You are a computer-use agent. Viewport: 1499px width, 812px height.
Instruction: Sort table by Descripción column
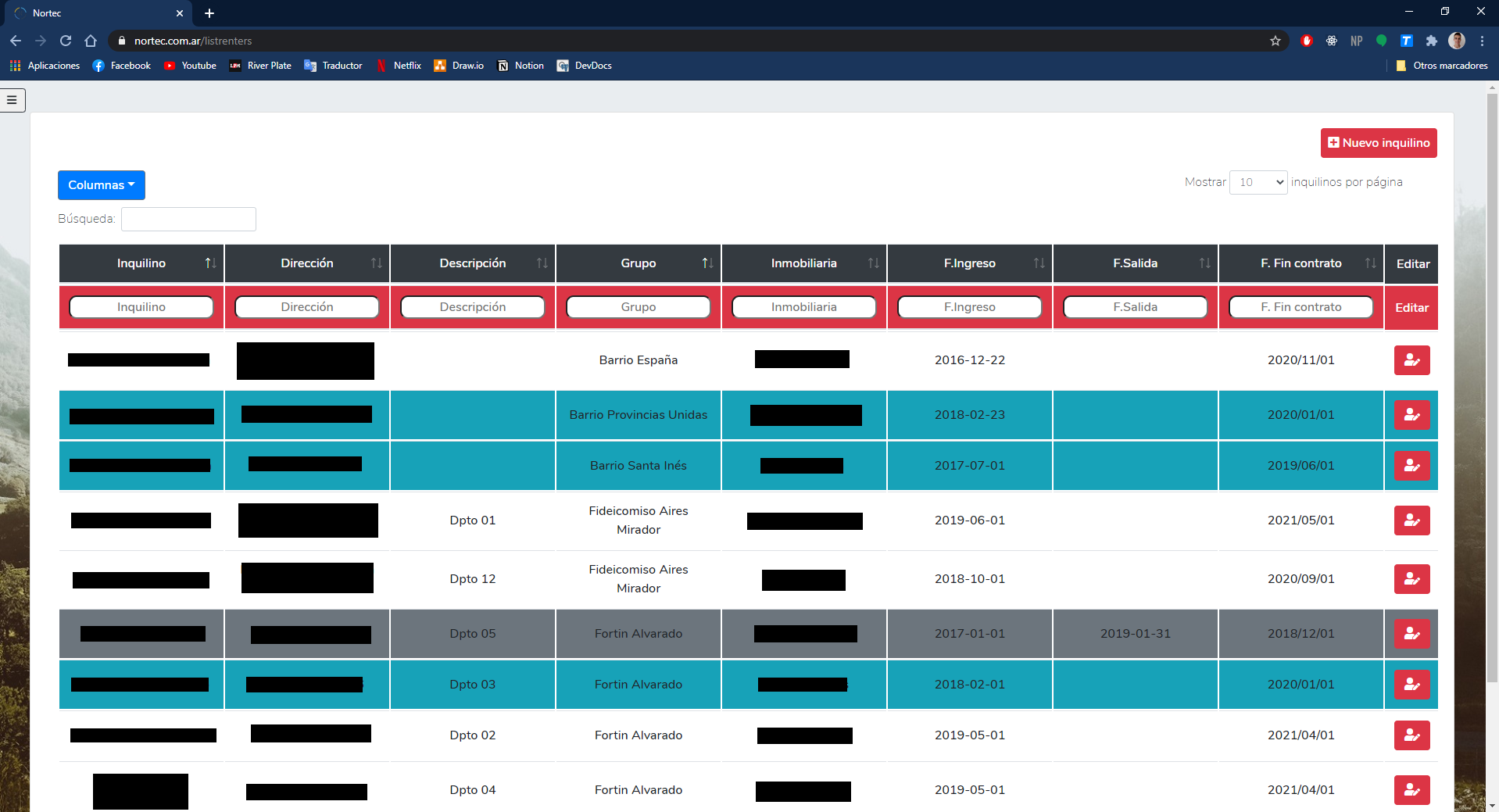pyautogui.click(x=473, y=263)
